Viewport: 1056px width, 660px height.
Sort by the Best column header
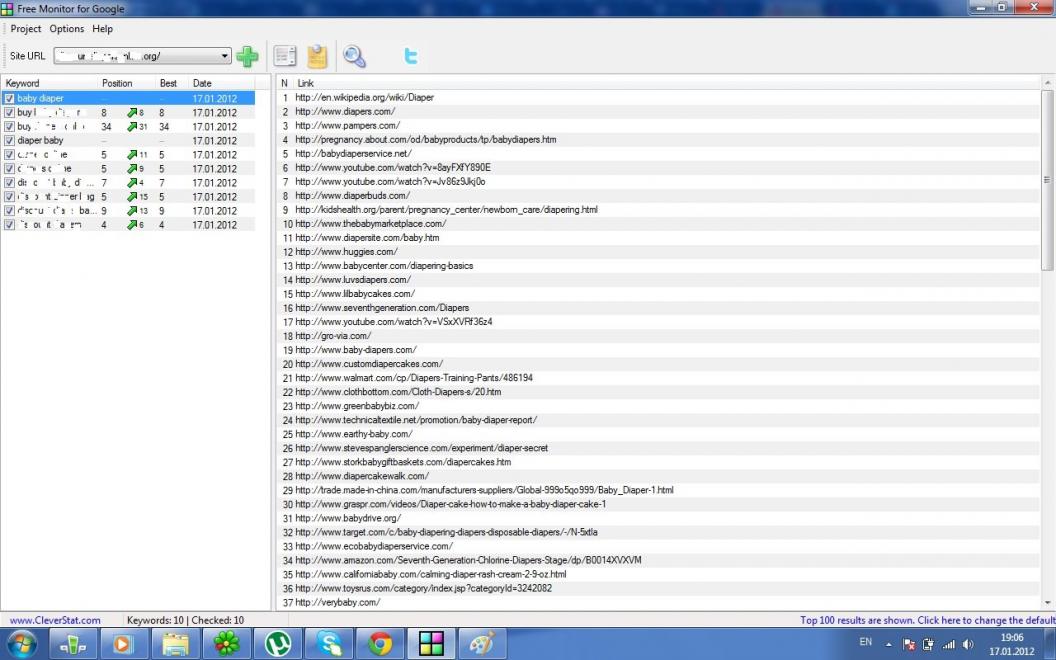tap(172, 84)
